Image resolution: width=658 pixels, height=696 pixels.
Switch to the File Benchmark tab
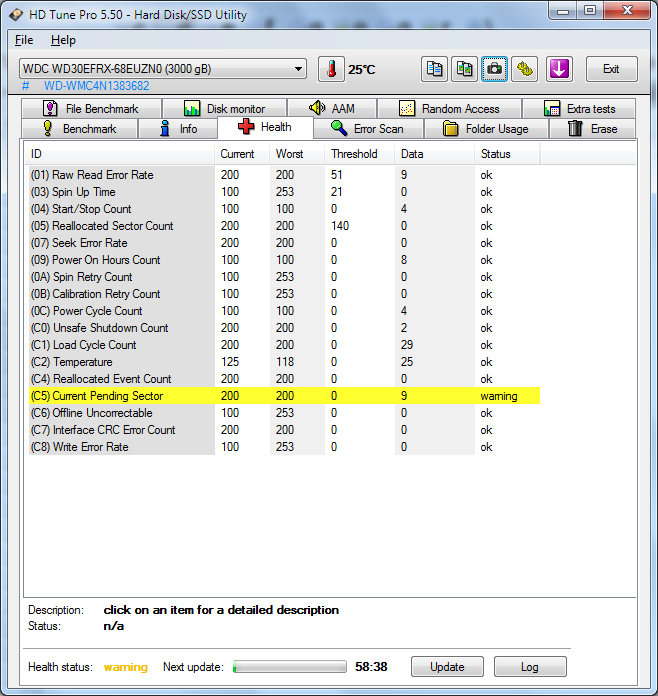[x=91, y=109]
